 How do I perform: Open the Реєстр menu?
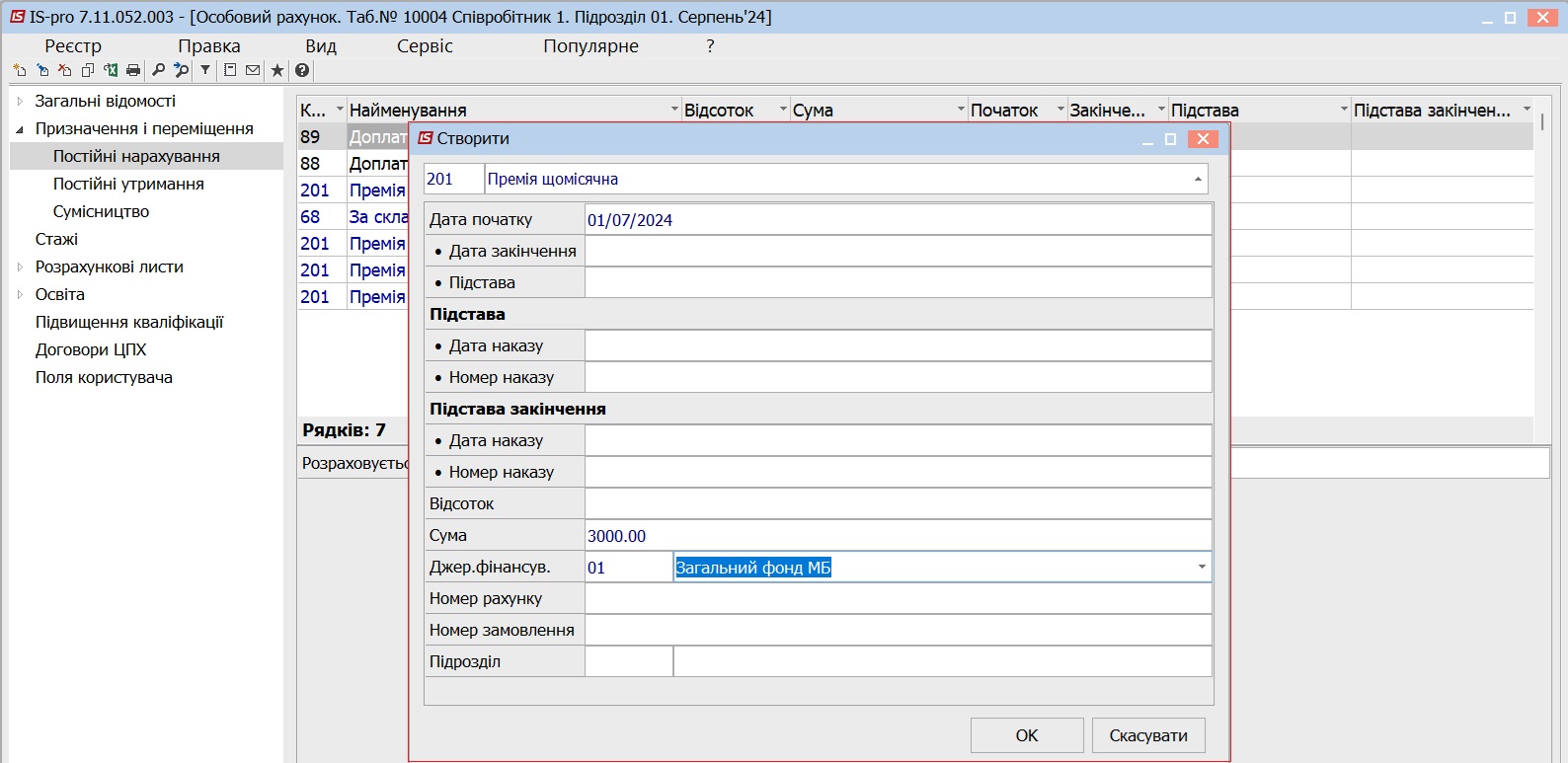pos(72,46)
